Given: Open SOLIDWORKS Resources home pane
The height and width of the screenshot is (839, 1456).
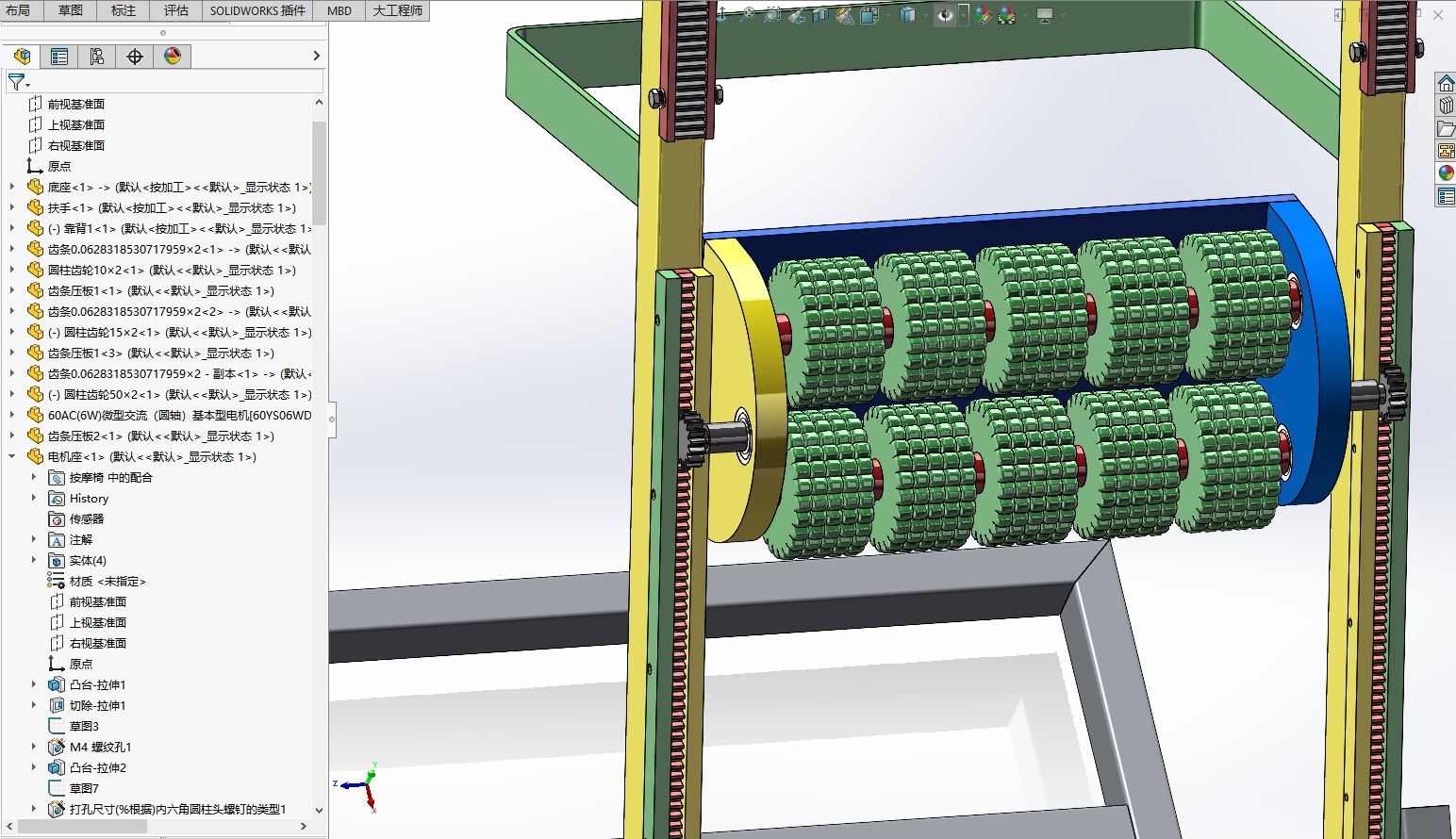Looking at the screenshot, I should click(1446, 83).
